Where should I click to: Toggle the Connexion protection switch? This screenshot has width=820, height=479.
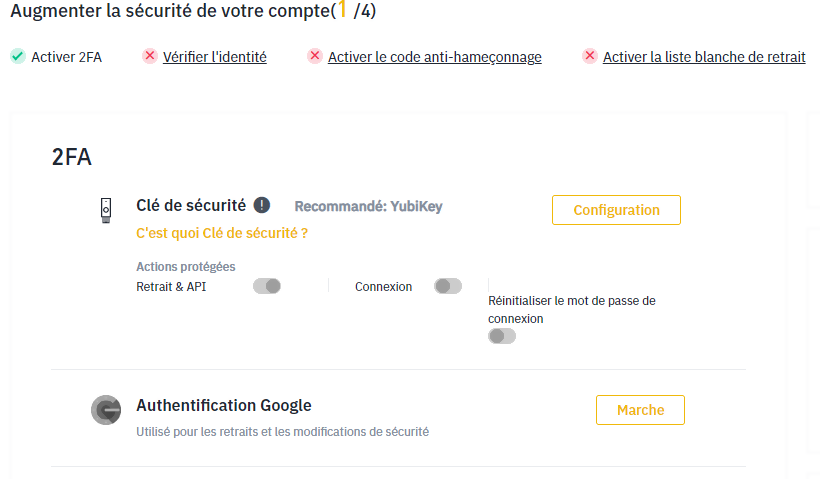448,286
